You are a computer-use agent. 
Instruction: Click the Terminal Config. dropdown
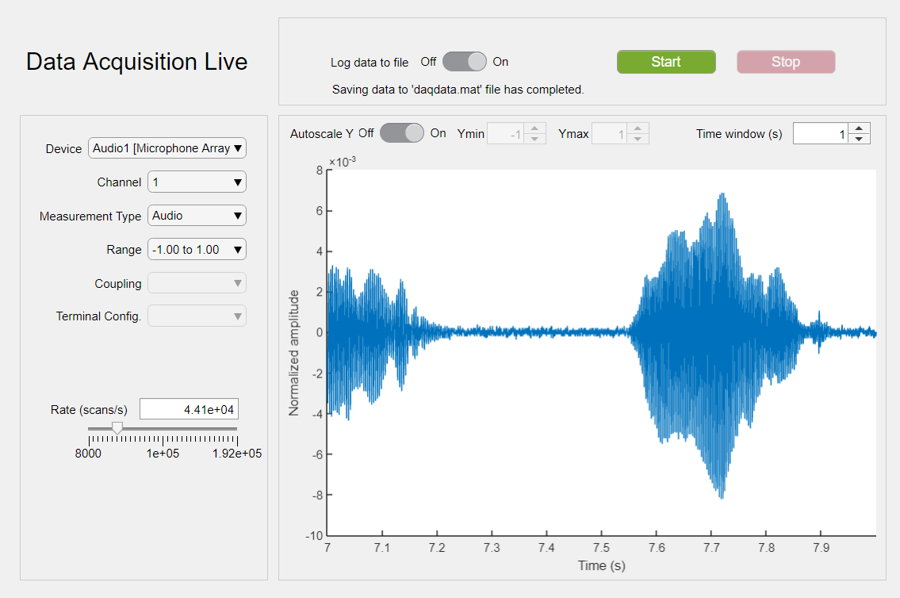click(197, 317)
